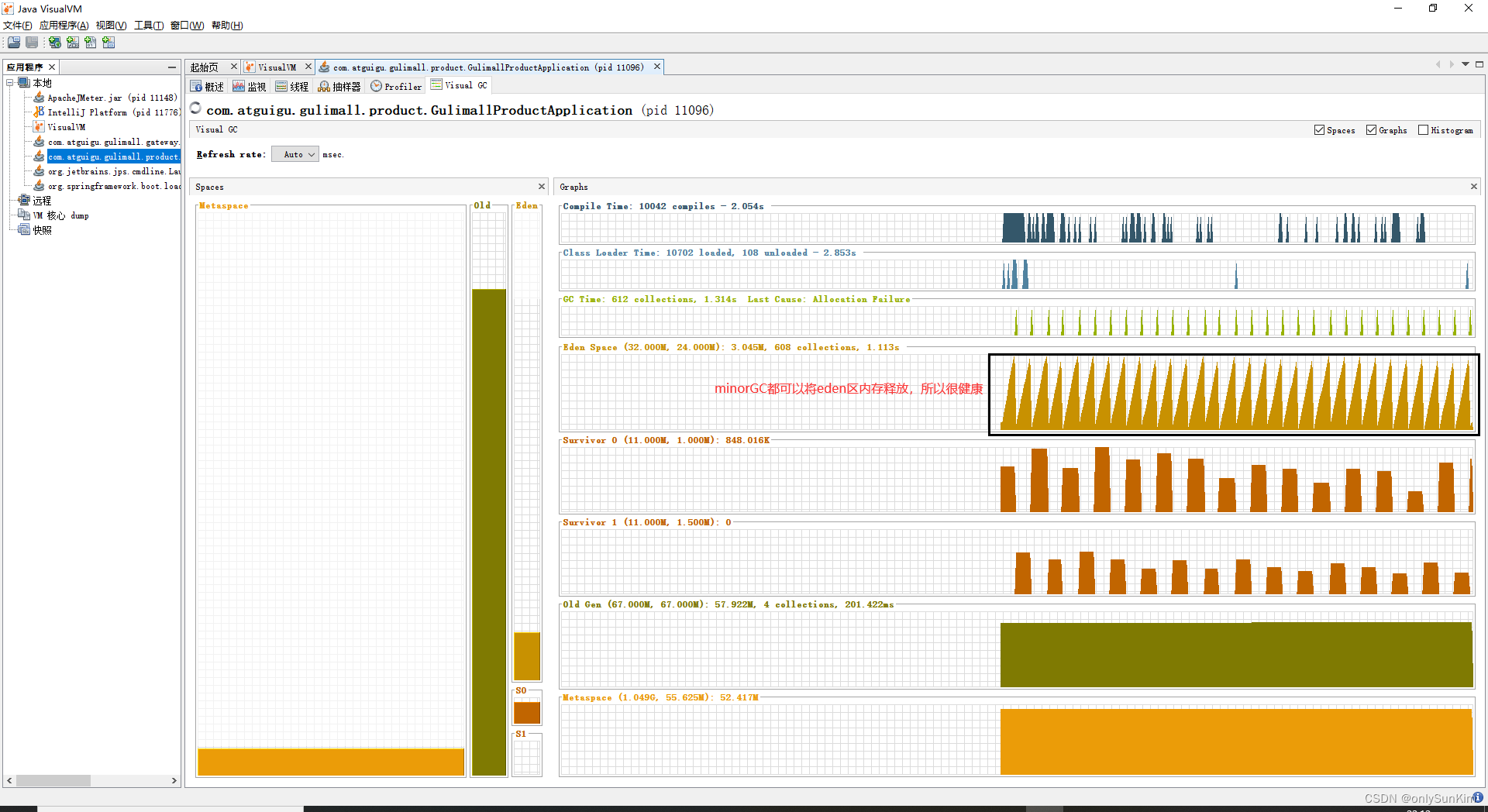Click the Old space usage bar
The image size is (1488, 812).
pos(489,532)
